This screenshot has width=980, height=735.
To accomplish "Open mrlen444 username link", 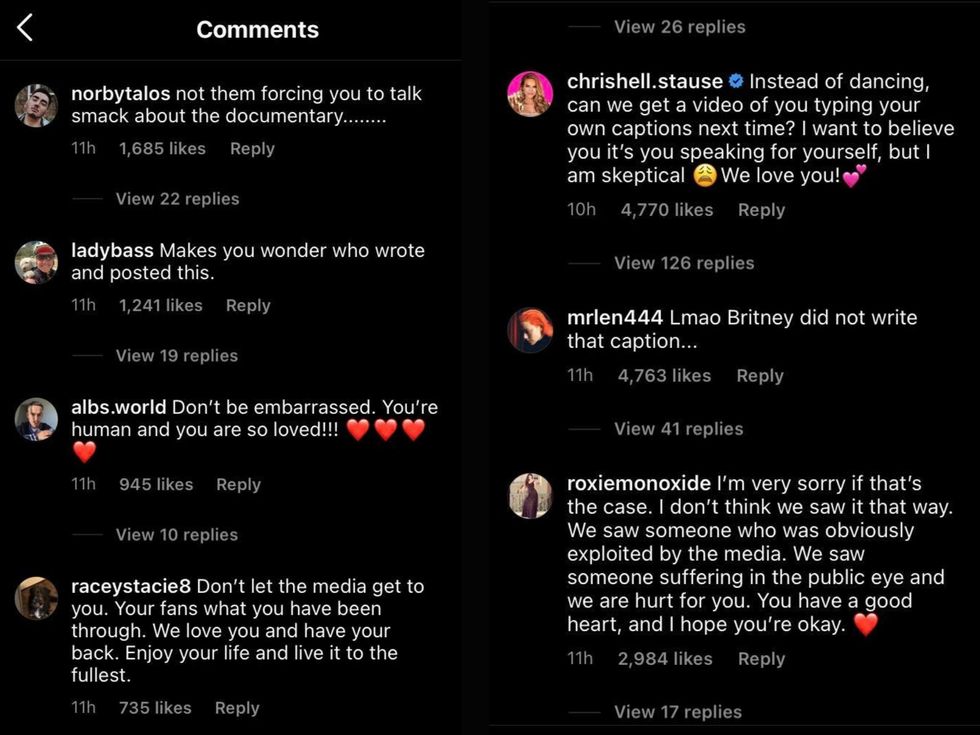I will coord(614,318).
